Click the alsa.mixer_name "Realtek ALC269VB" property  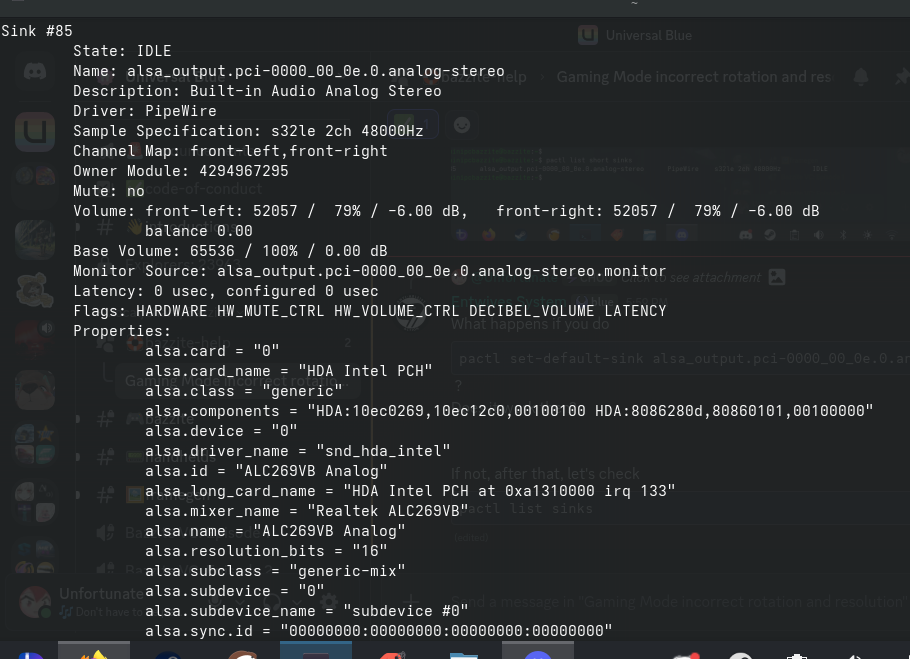[306, 511]
